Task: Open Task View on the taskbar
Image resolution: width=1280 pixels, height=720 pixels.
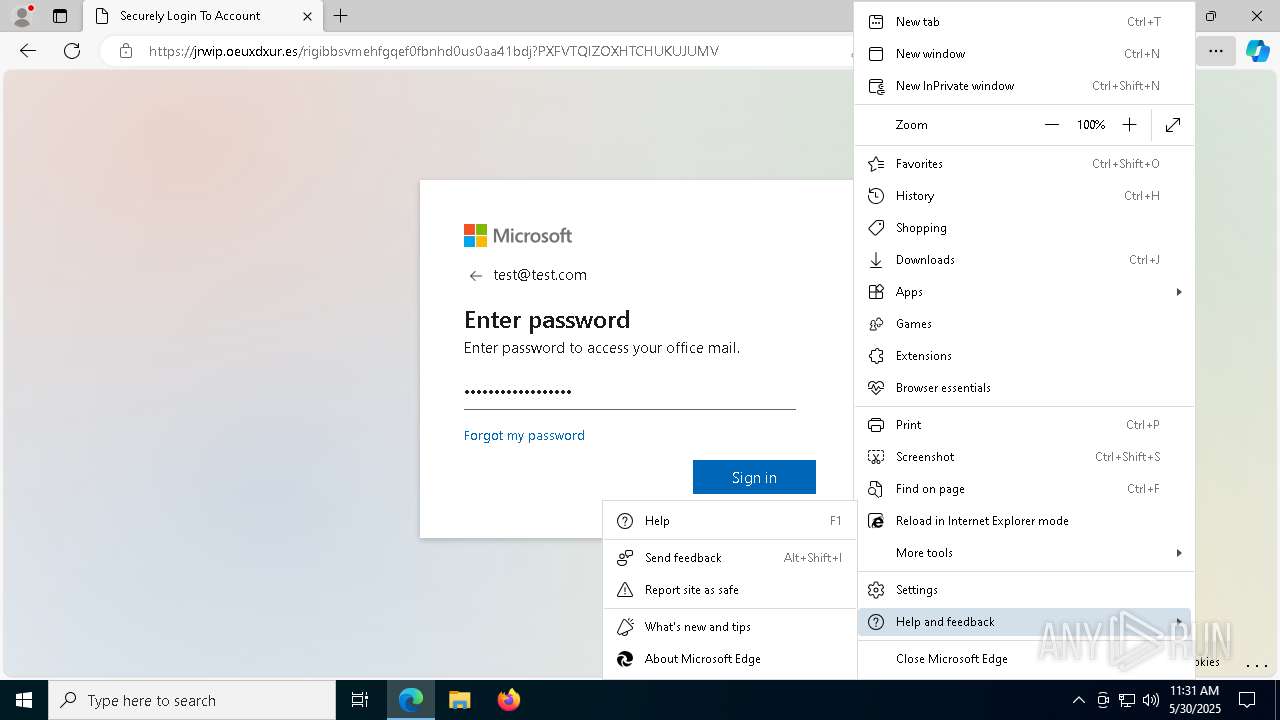Action: click(x=360, y=700)
